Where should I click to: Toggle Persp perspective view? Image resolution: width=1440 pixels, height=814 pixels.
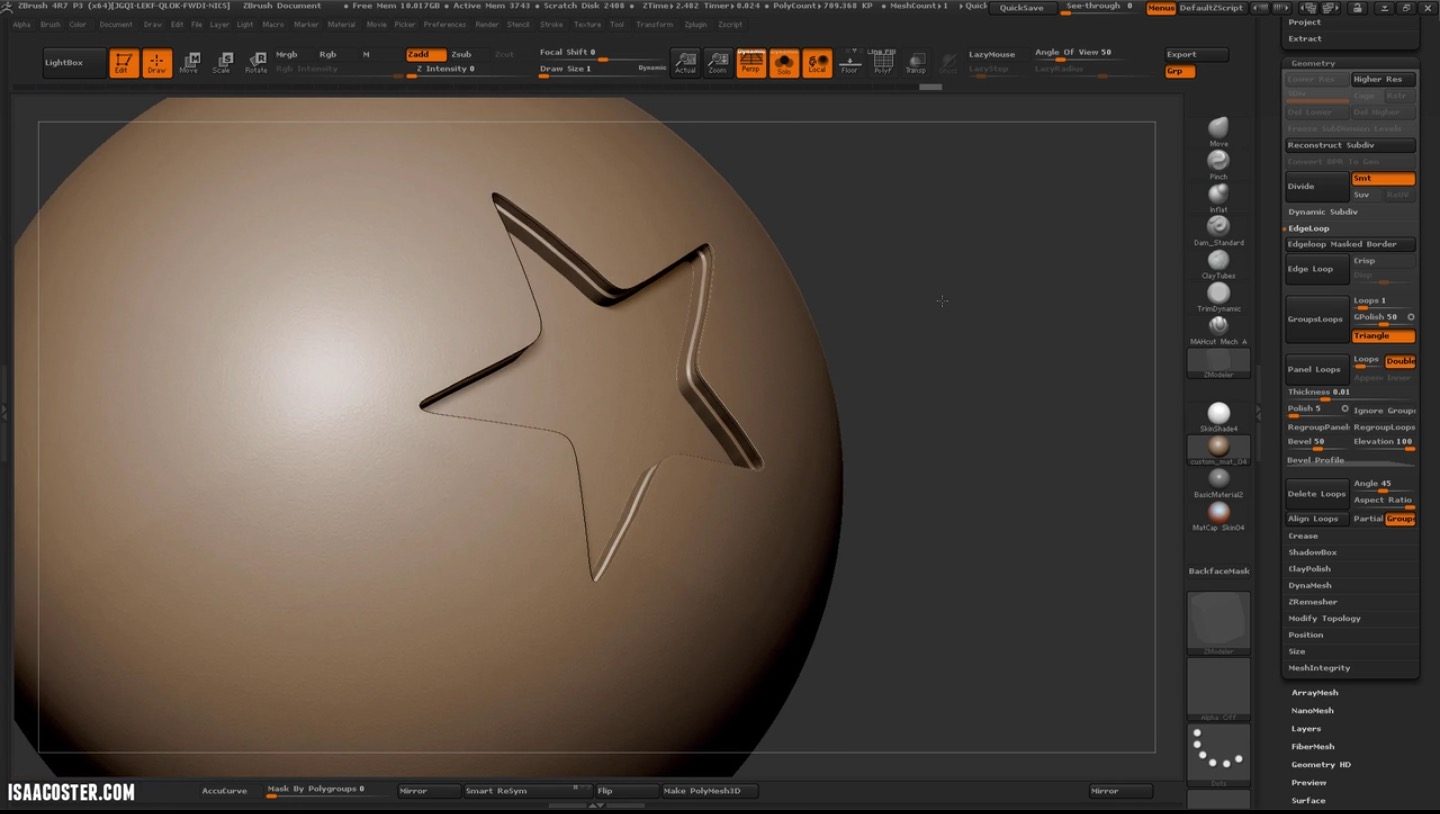coord(751,63)
